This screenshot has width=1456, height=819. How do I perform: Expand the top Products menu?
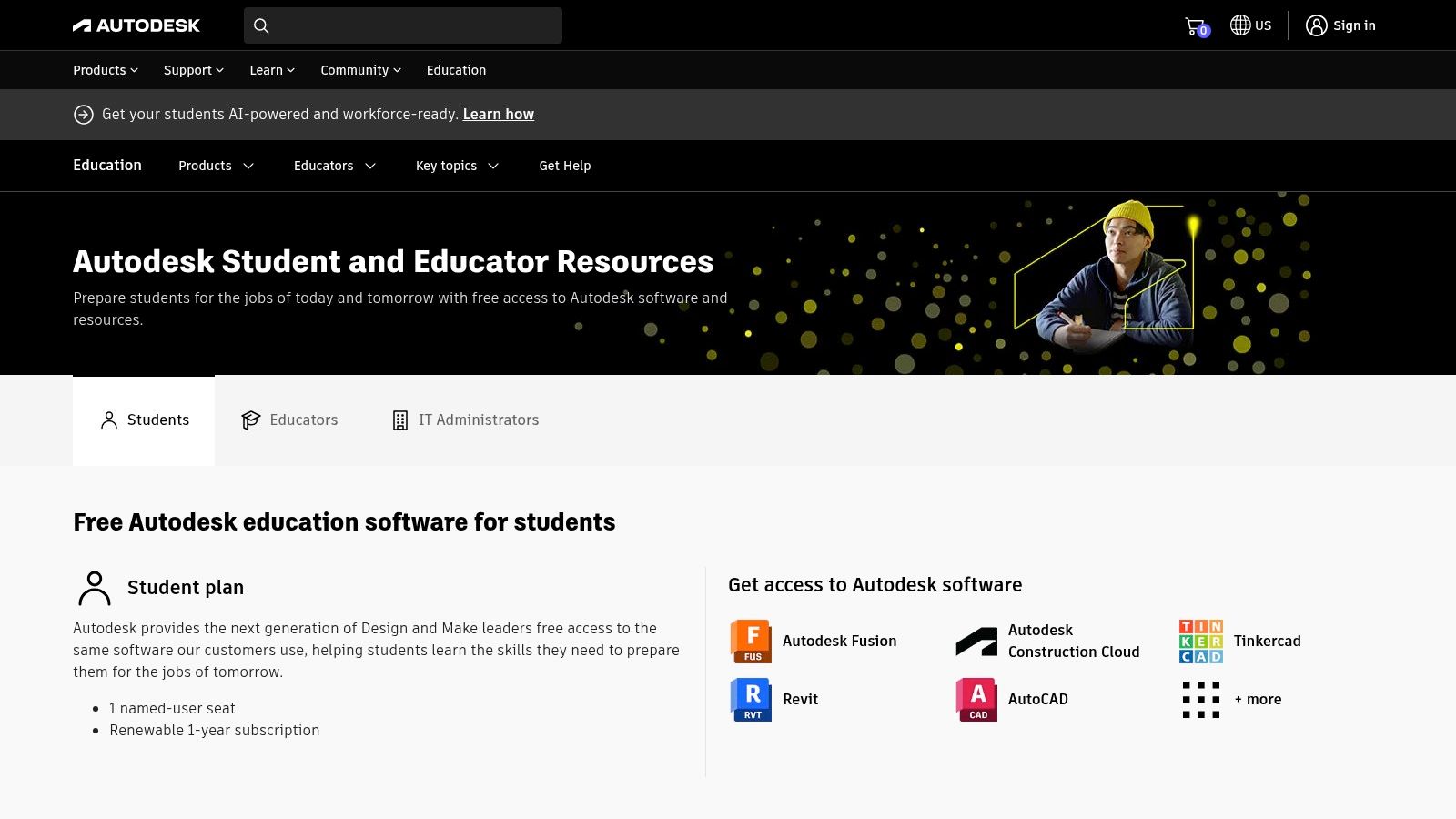[x=106, y=70]
